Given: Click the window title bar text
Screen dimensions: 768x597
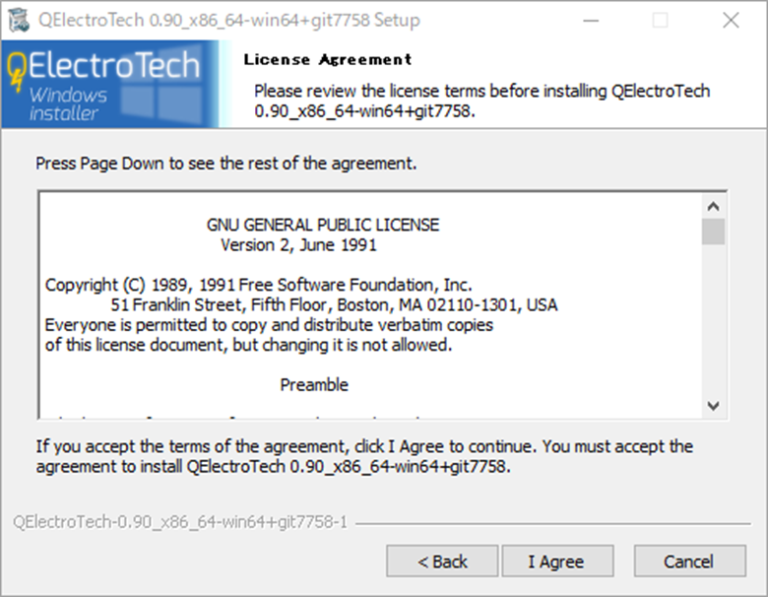Looking at the screenshot, I should pyautogui.click(x=230, y=20).
